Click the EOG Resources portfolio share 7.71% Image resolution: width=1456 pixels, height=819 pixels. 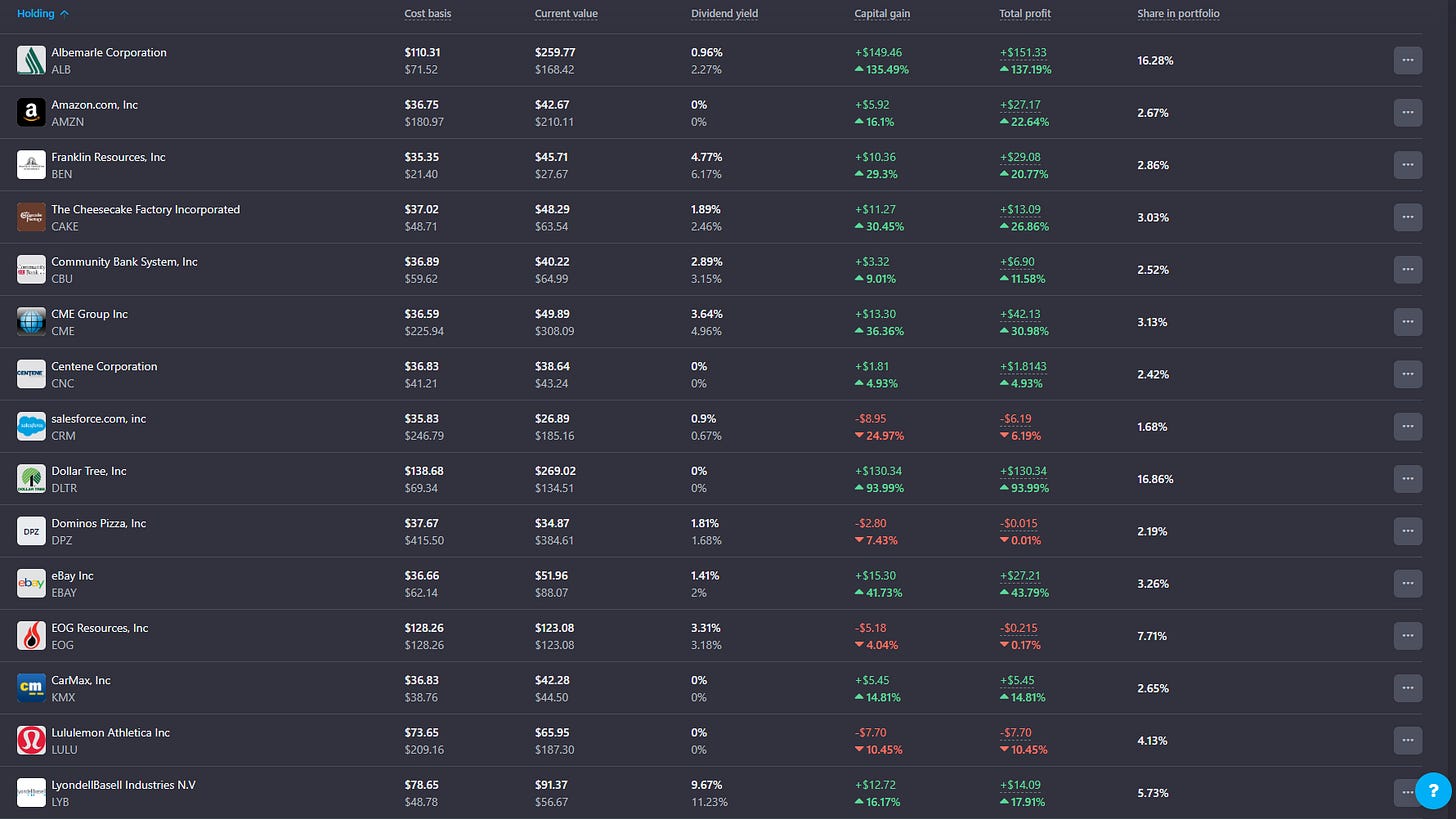[1152, 636]
